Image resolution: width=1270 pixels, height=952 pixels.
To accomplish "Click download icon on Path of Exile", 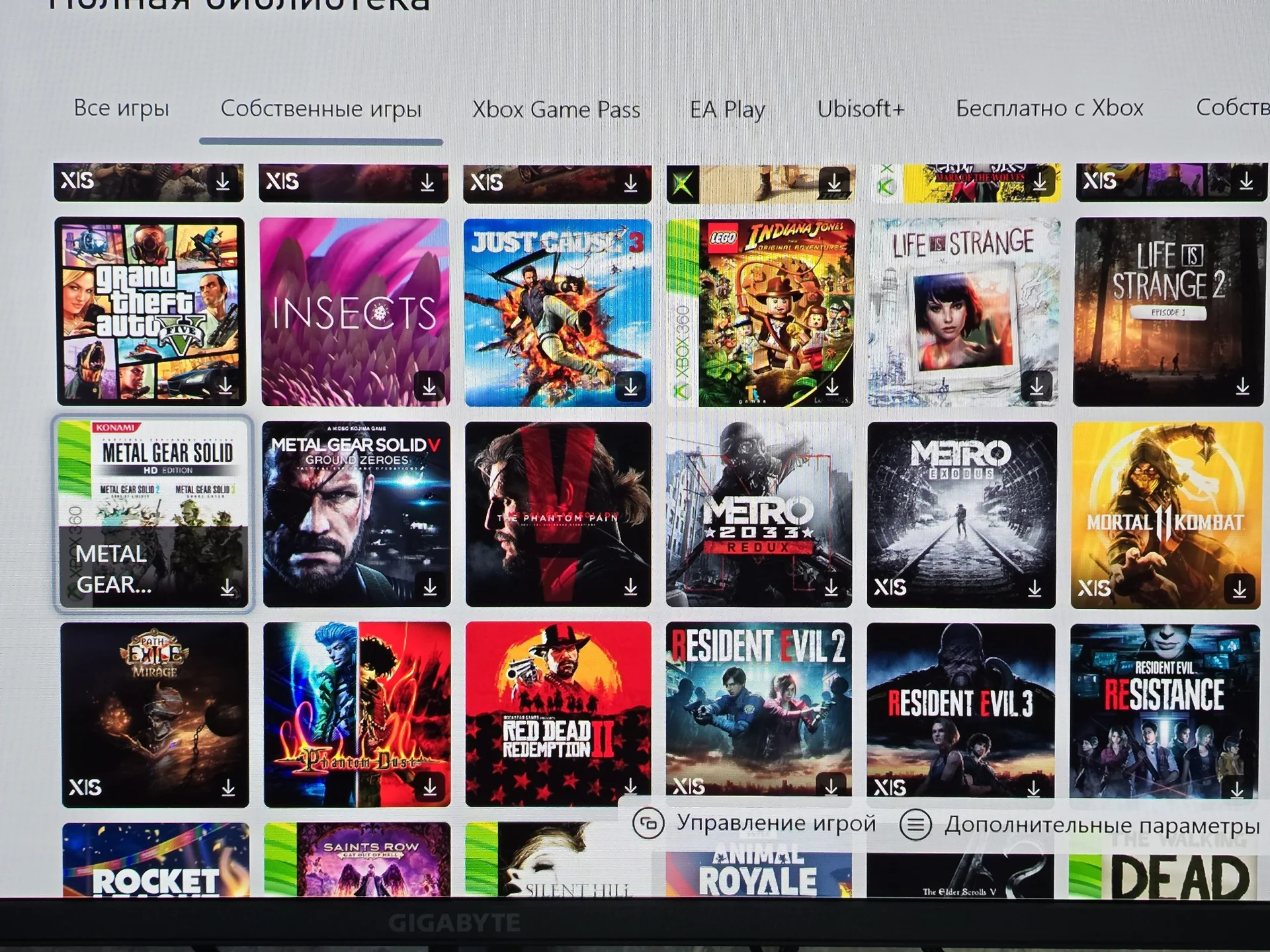I will 229,787.
